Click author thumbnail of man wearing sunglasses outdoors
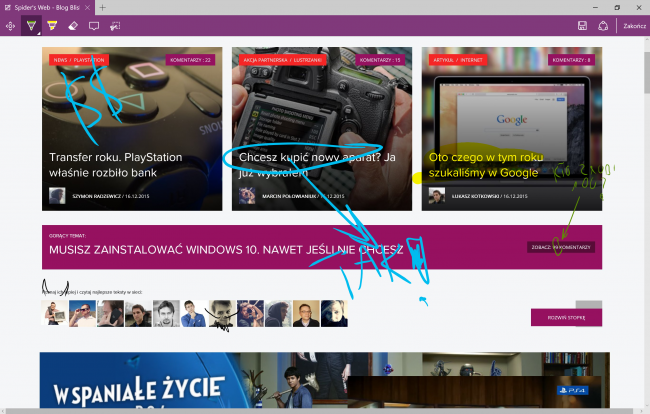This screenshot has width=650, height=414. tap(82, 314)
